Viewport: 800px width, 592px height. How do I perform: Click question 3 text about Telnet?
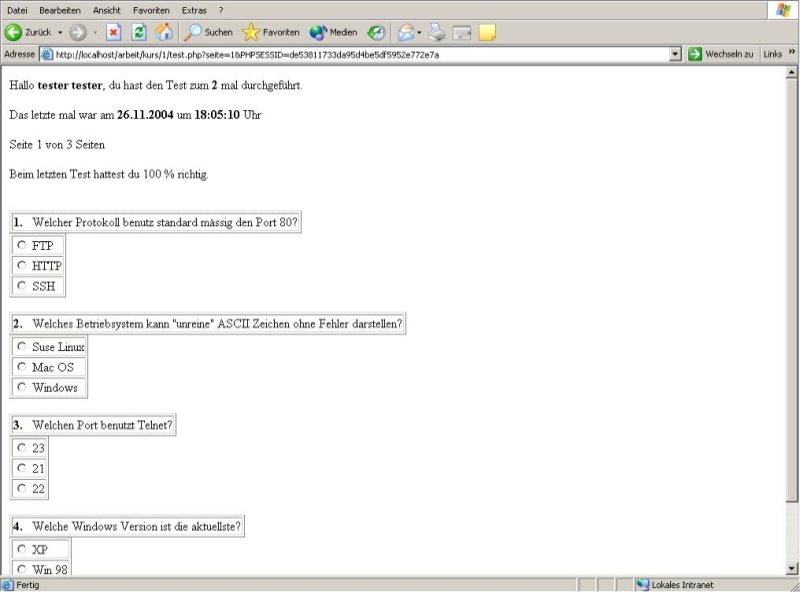(102, 425)
